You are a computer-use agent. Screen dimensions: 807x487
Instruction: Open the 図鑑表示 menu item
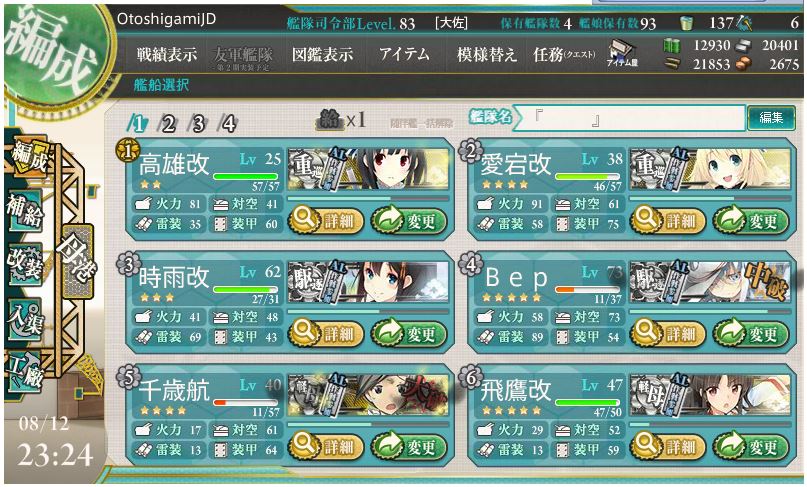pyautogui.click(x=322, y=54)
